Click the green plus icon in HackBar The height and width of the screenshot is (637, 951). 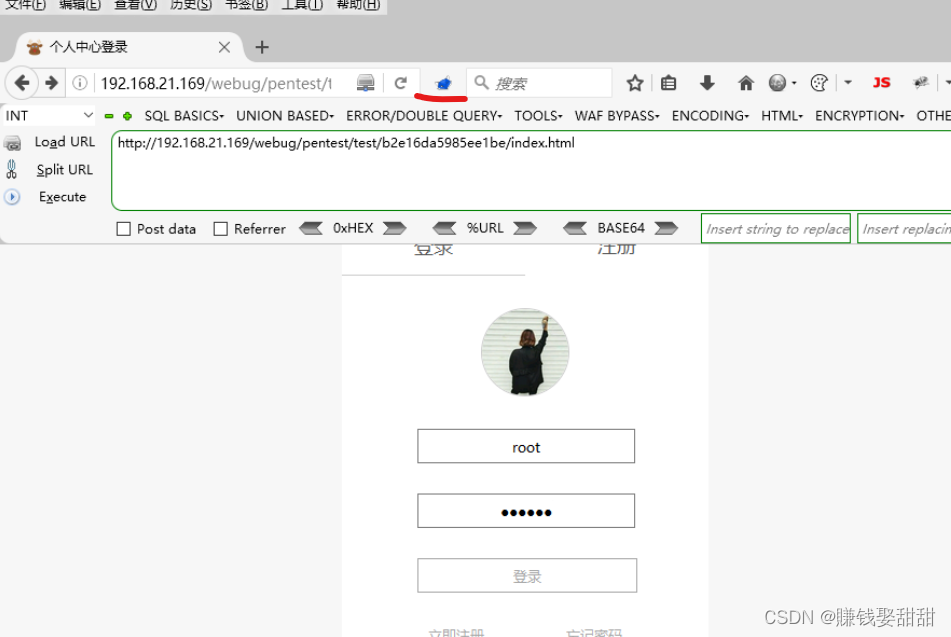pos(127,116)
